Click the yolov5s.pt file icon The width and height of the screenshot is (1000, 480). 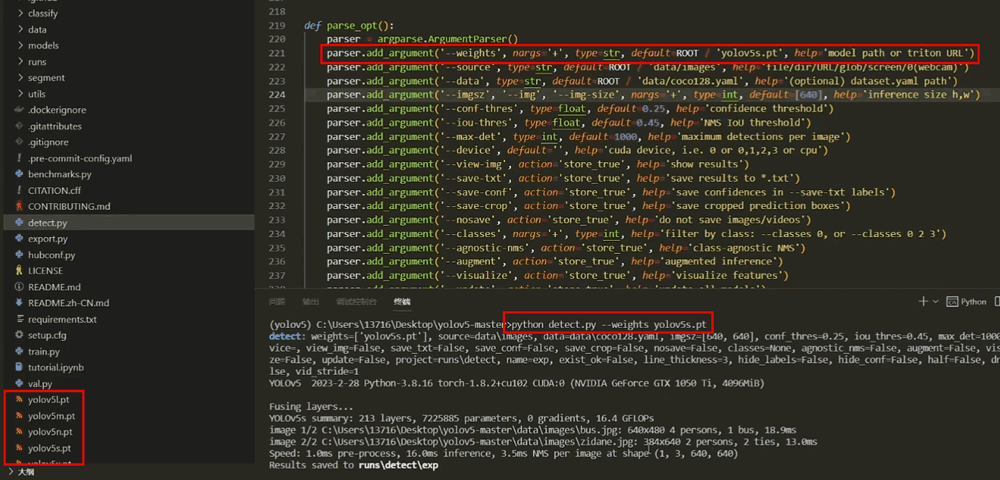click(18, 447)
